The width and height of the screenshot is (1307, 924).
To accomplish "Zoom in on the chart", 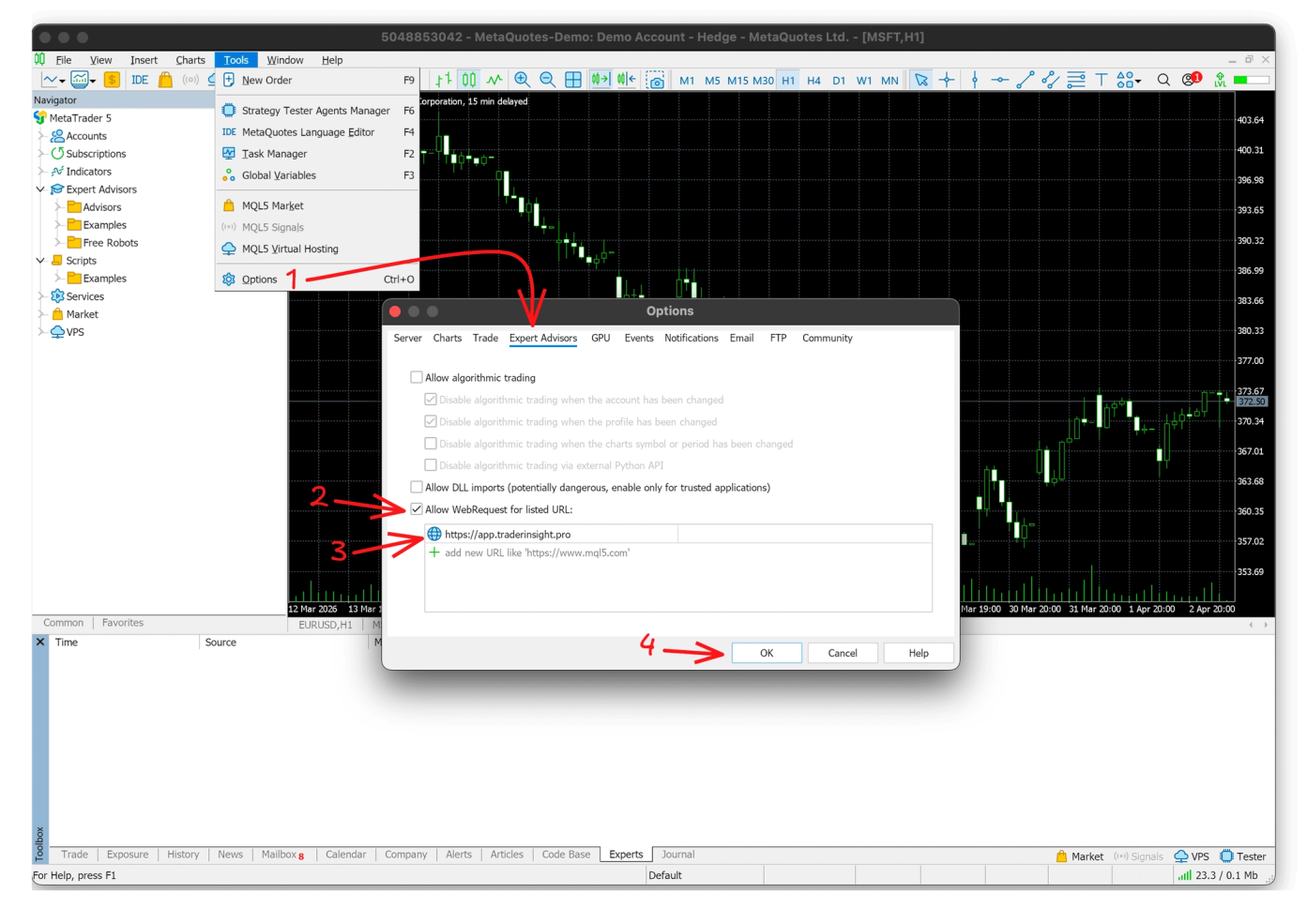I will [x=523, y=80].
